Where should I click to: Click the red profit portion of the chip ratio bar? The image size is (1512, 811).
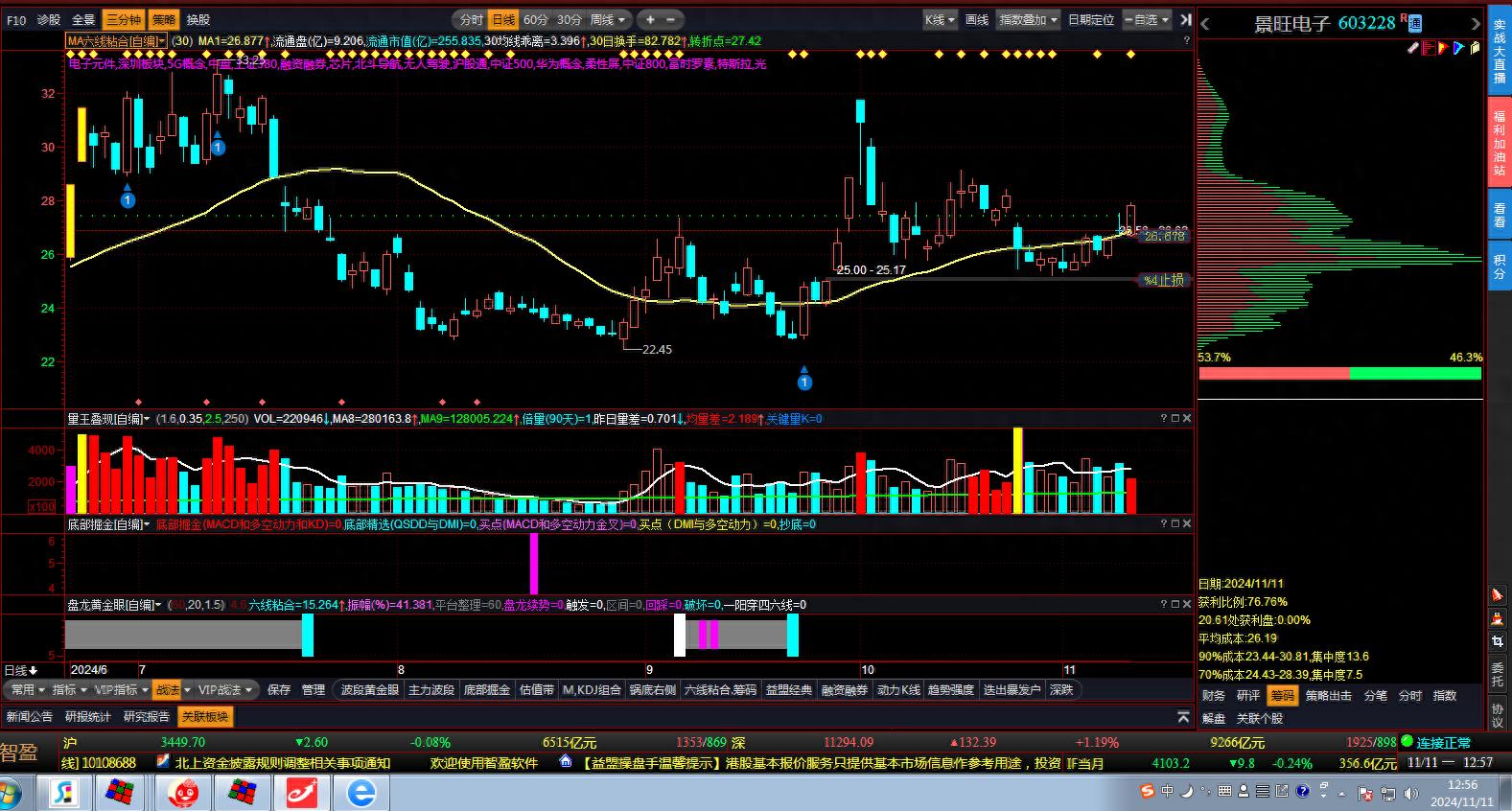tap(1273, 373)
